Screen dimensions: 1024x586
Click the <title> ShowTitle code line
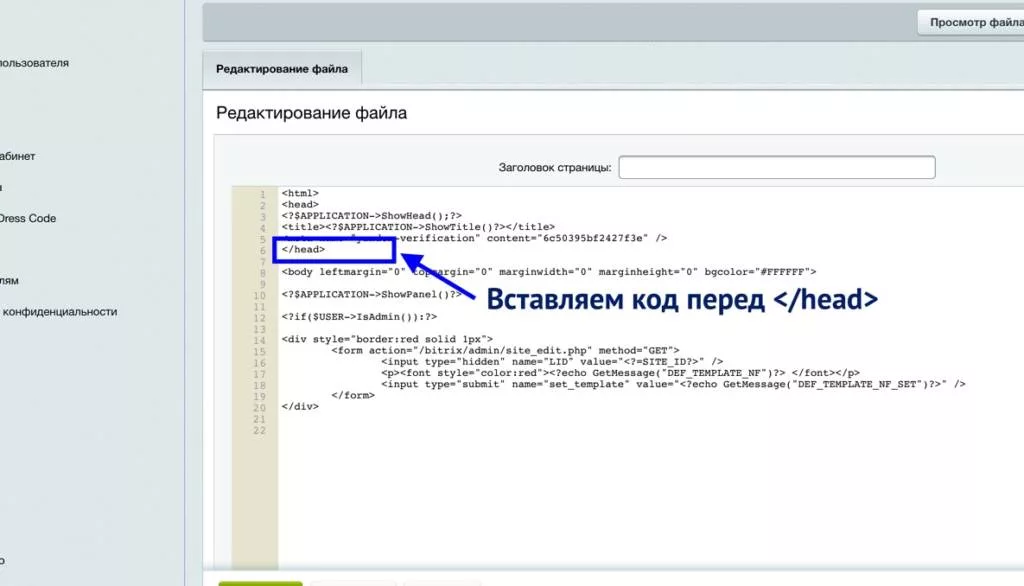pyautogui.click(x=418, y=227)
